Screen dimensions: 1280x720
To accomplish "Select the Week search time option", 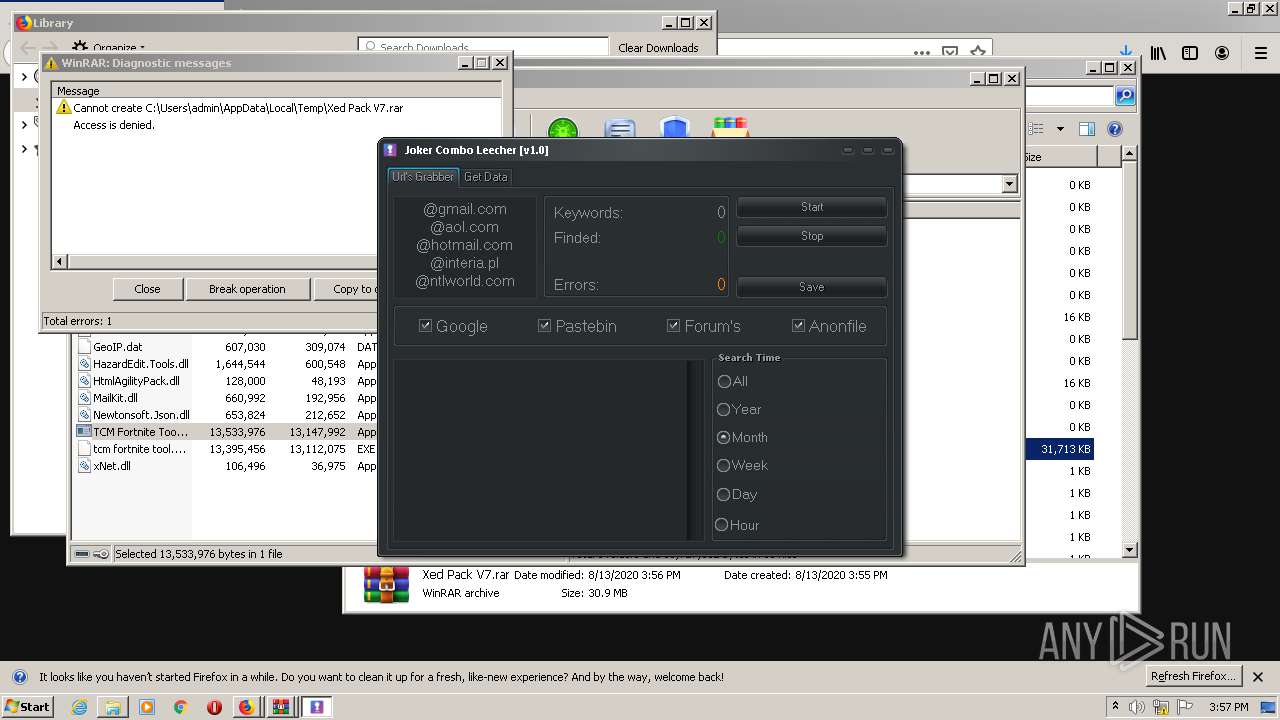I will (723, 465).
